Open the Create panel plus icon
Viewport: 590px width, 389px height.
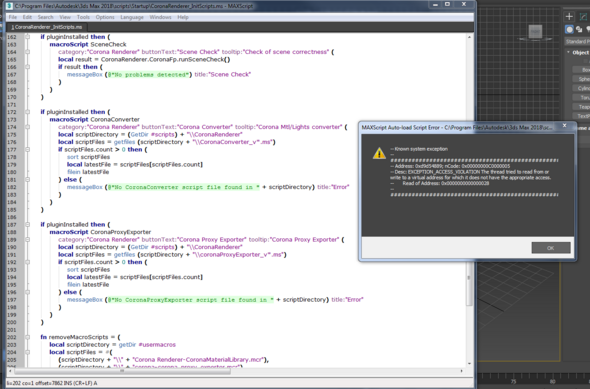click(569, 17)
